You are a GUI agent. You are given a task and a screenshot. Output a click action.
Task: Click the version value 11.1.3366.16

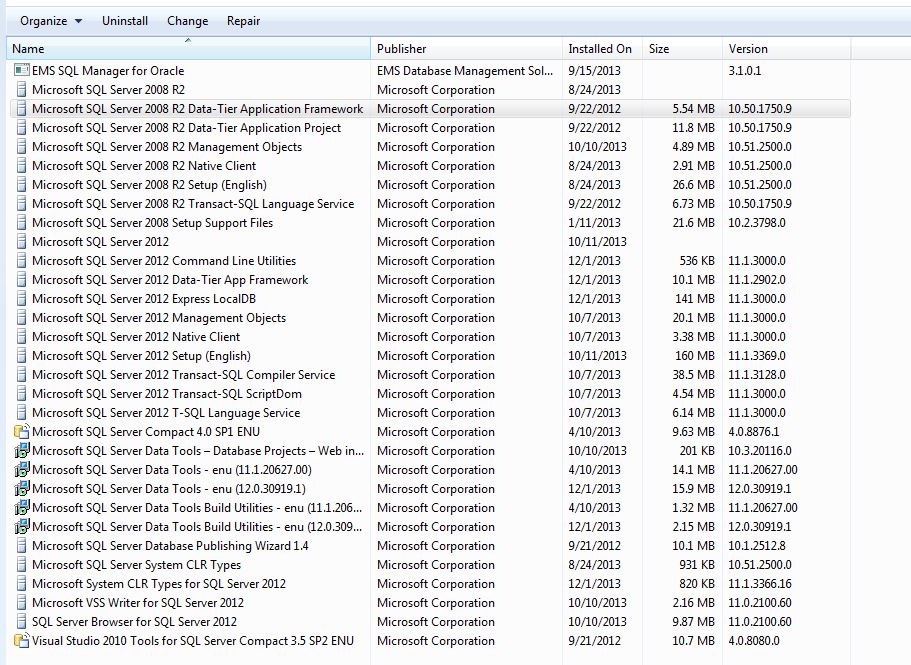coord(760,584)
